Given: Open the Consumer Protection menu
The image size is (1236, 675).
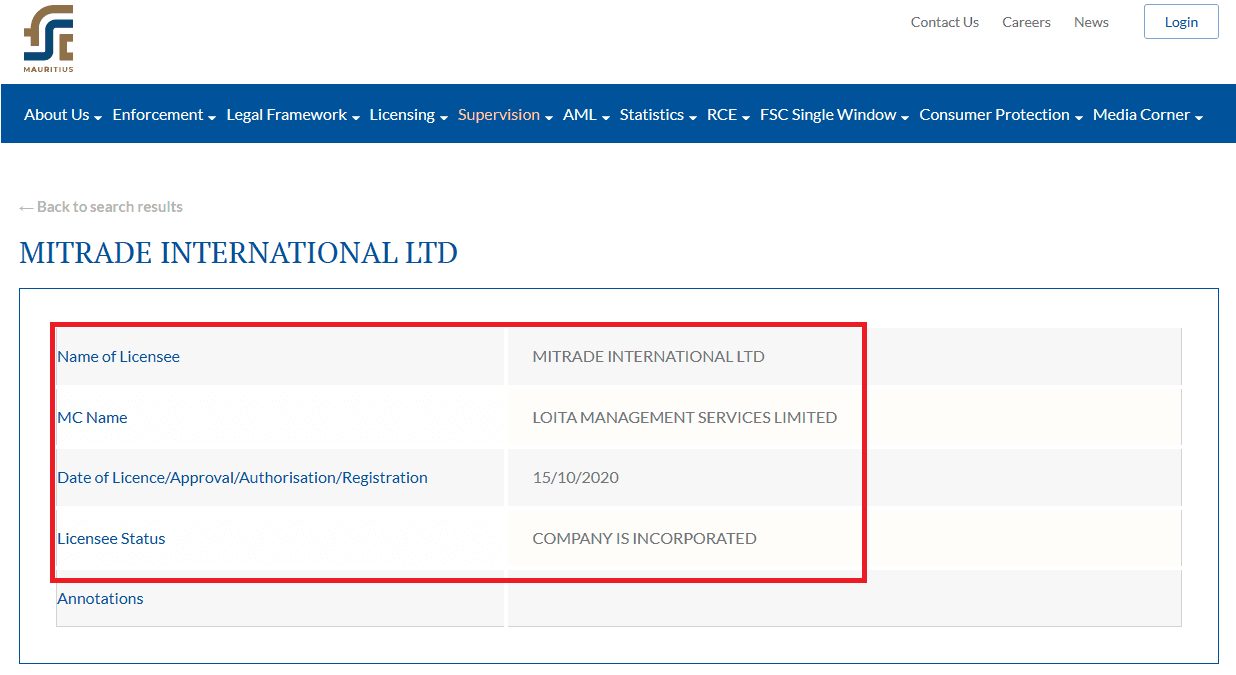Looking at the screenshot, I should pos(1001,115).
